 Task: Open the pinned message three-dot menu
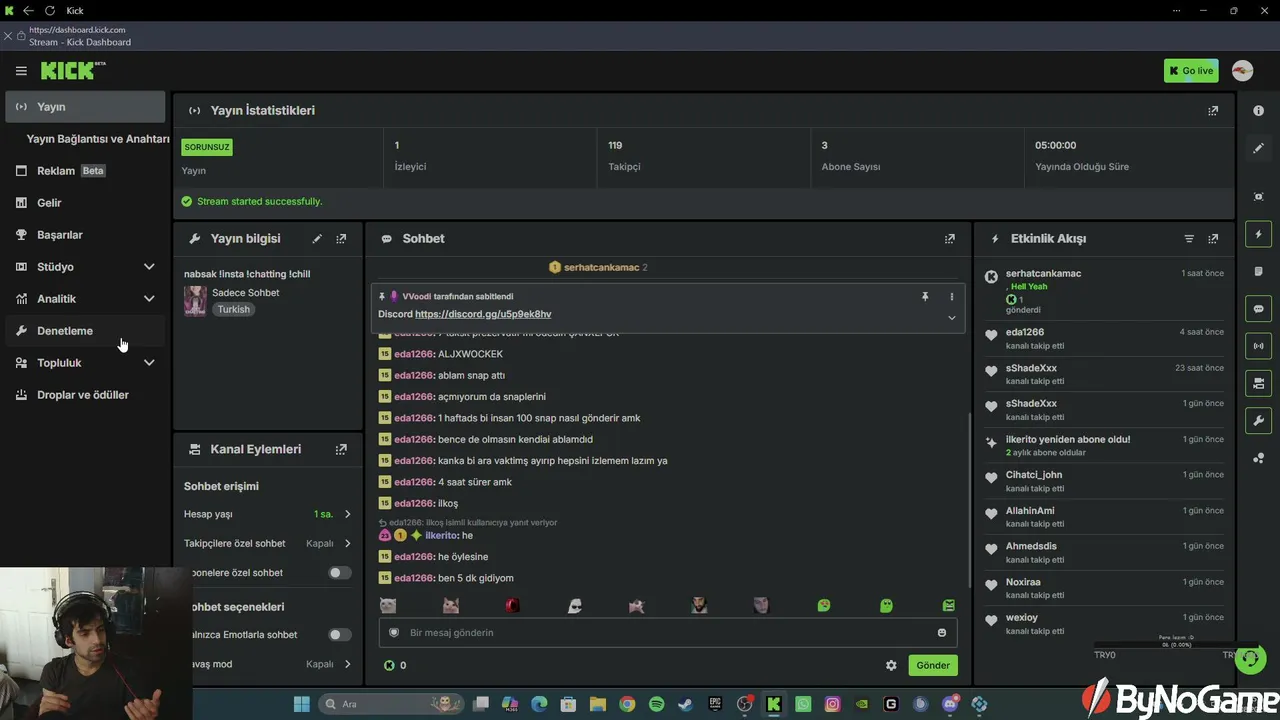tap(951, 297)
